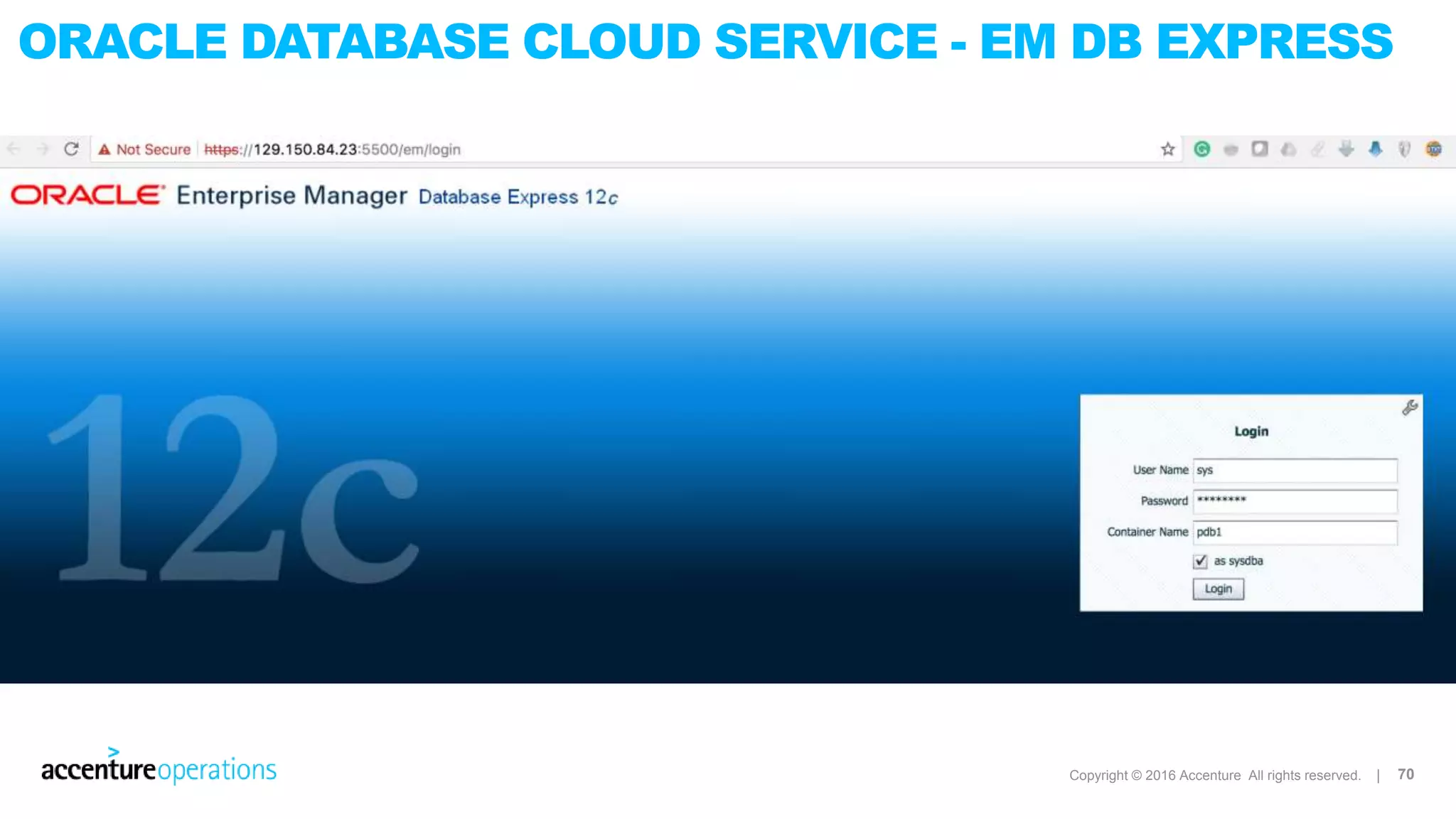Click the Login button

(1219, 589)
